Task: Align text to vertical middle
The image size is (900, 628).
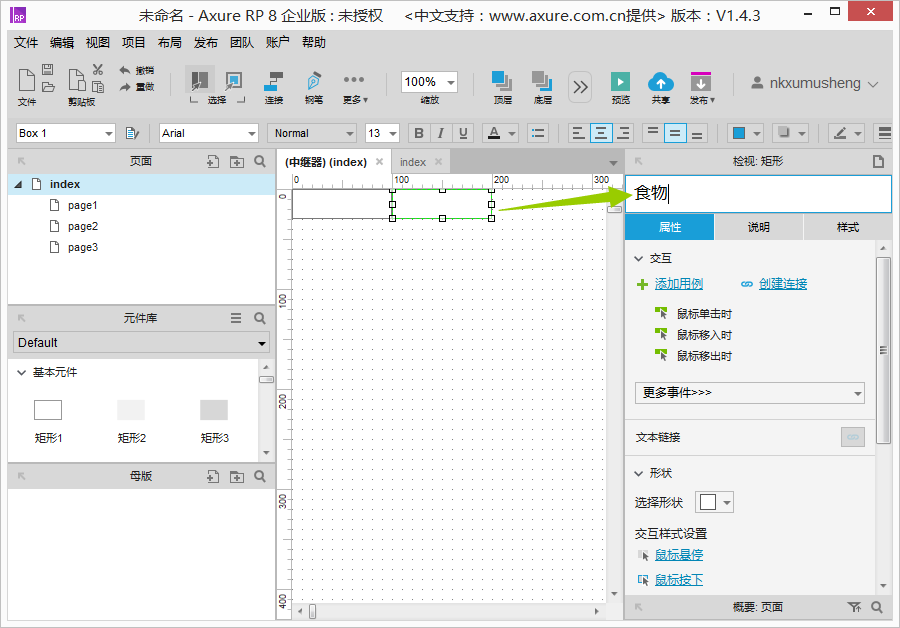Action: 675,133
